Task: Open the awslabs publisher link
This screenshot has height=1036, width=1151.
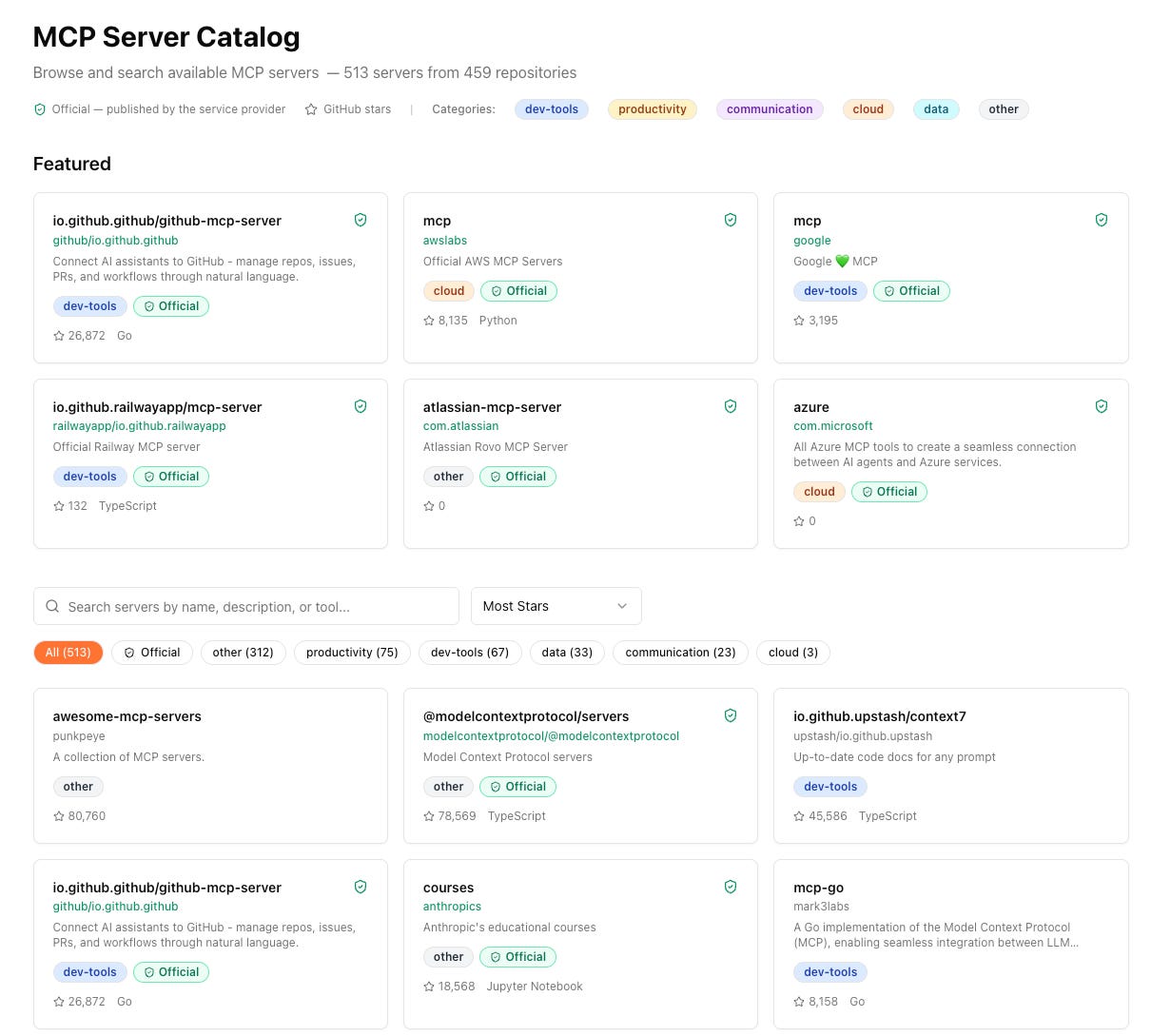Action: (445, 241)
